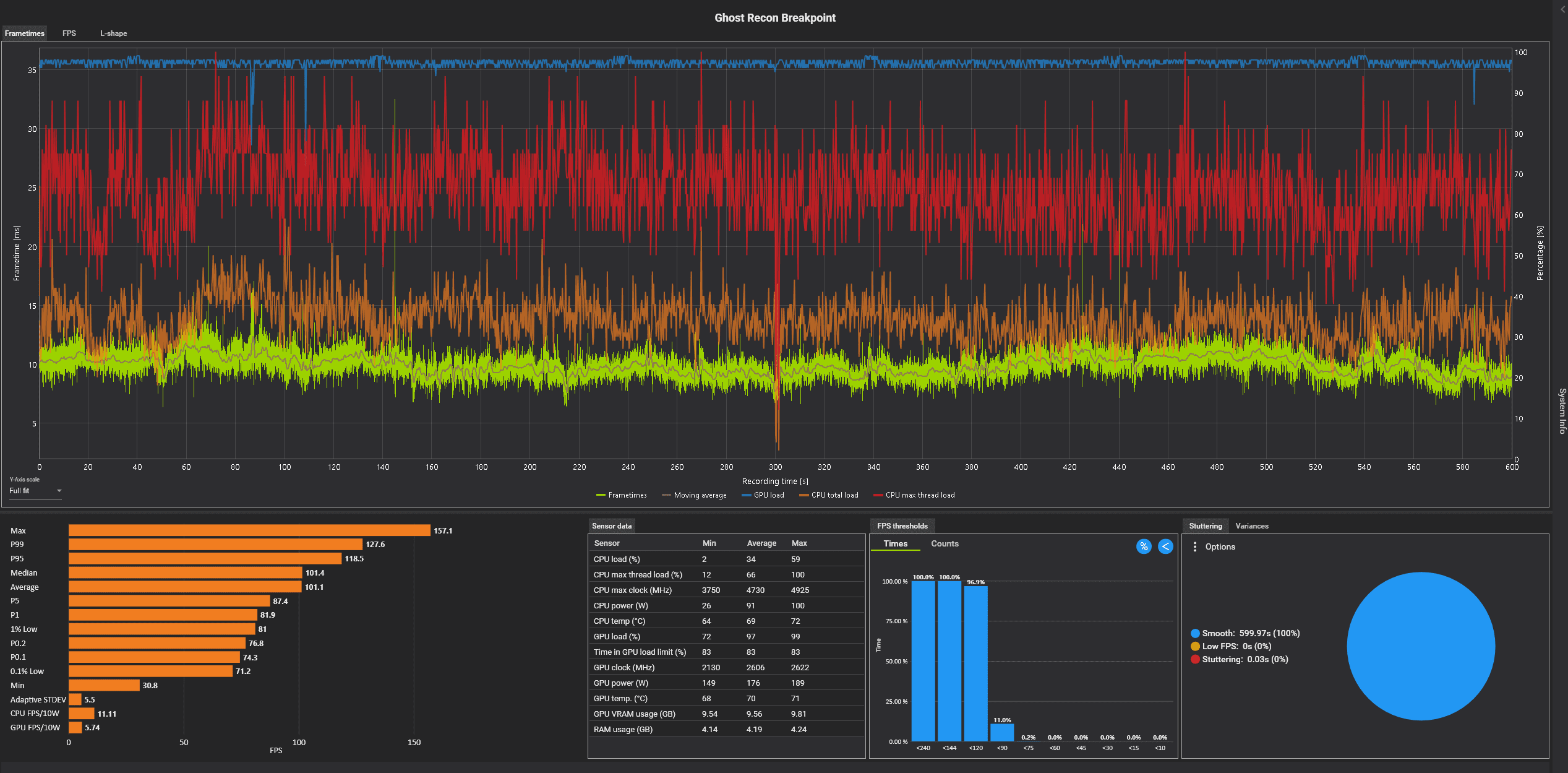This screenshot has width=1568, height=773.
Task: Switch to the Counts sub-tab
Action: (945, 543)
